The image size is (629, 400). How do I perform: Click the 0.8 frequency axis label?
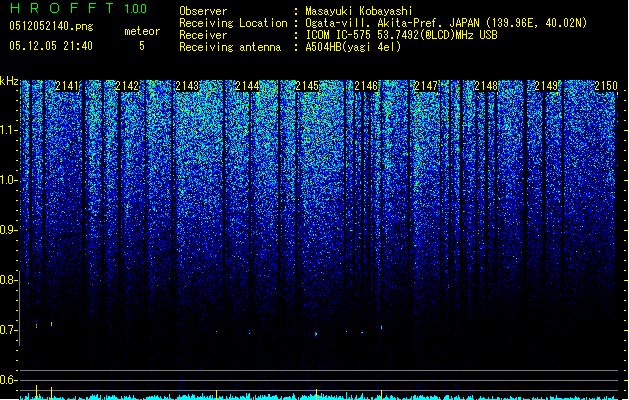pos(8,280)
